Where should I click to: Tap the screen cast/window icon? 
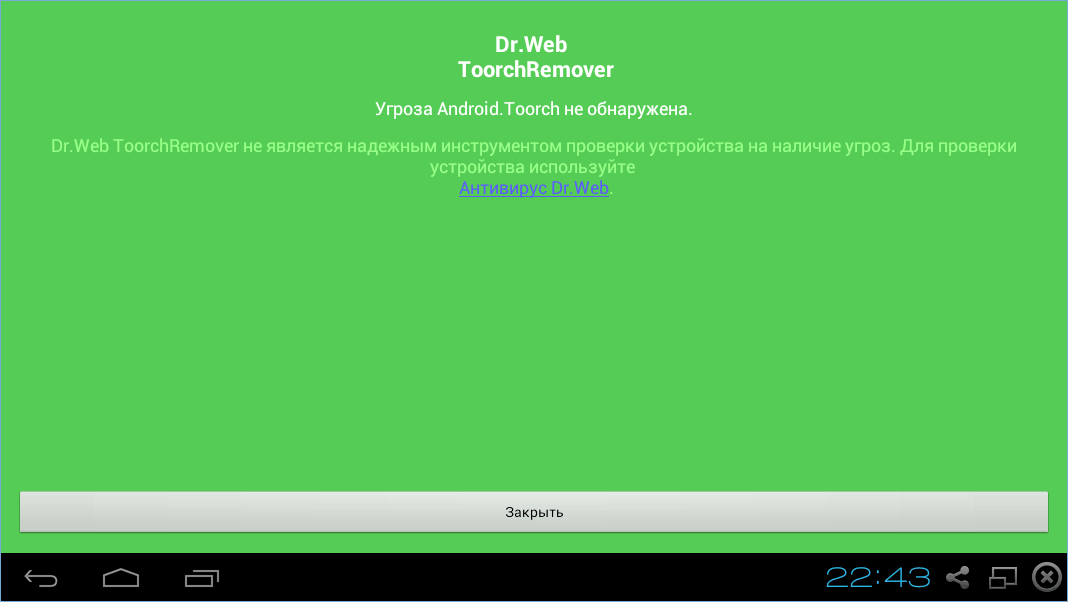(x=1003, y=577)
